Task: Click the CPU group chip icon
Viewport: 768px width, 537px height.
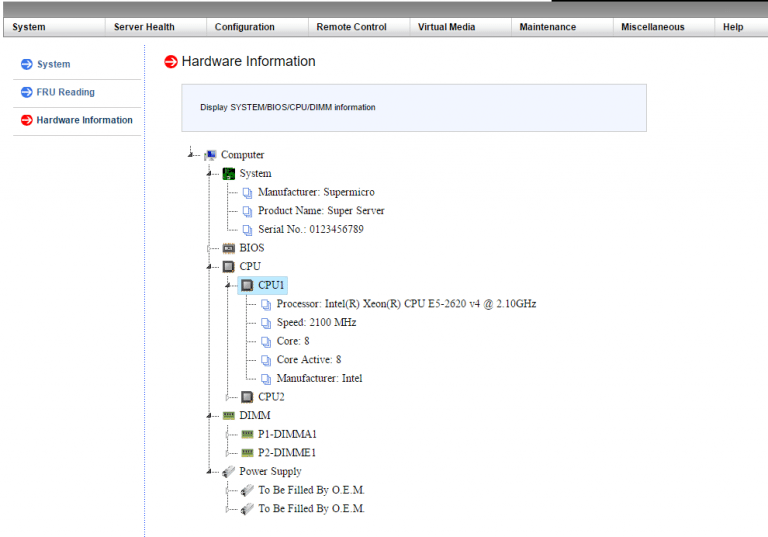Action: tap(229, 267)
